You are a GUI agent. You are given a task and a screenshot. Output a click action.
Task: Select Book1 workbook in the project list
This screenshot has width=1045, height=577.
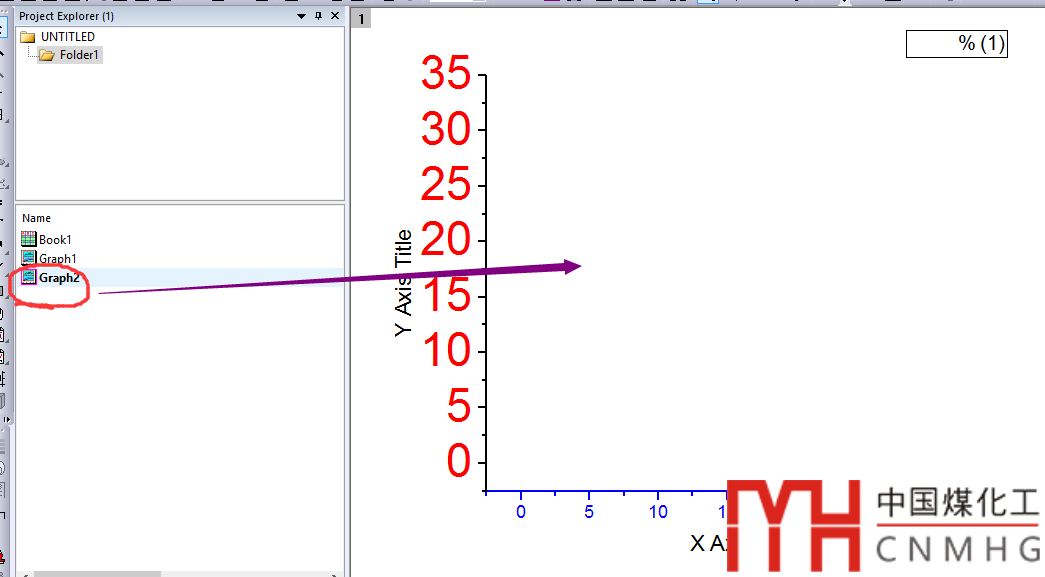47,239
